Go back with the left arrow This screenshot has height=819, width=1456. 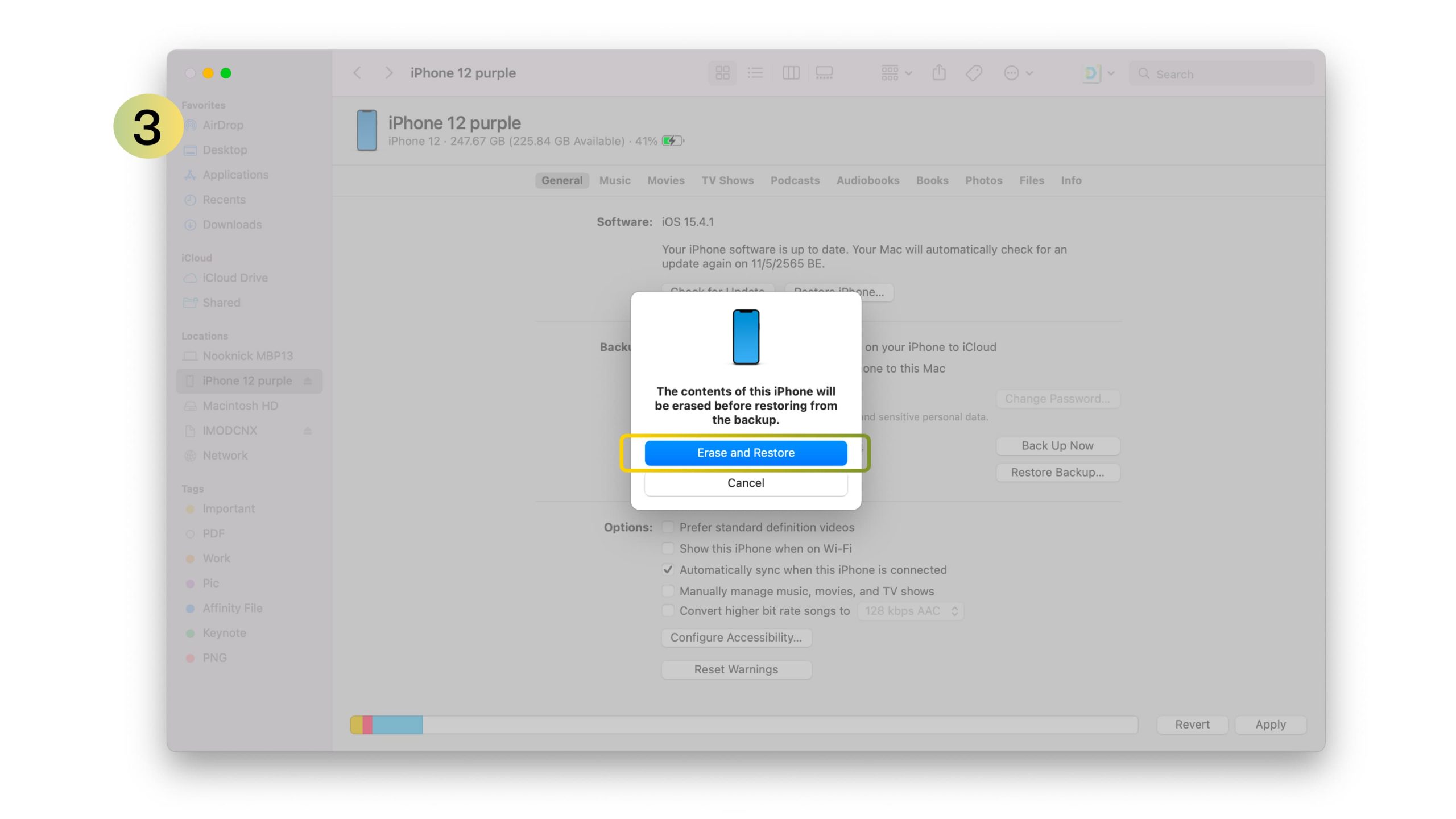pyautogui.click(x=357, y=73)
